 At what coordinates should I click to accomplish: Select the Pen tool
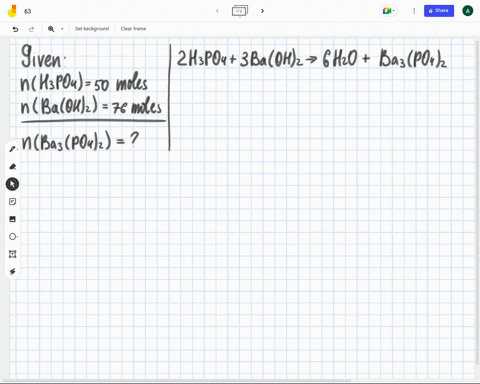tap(12, 149)
